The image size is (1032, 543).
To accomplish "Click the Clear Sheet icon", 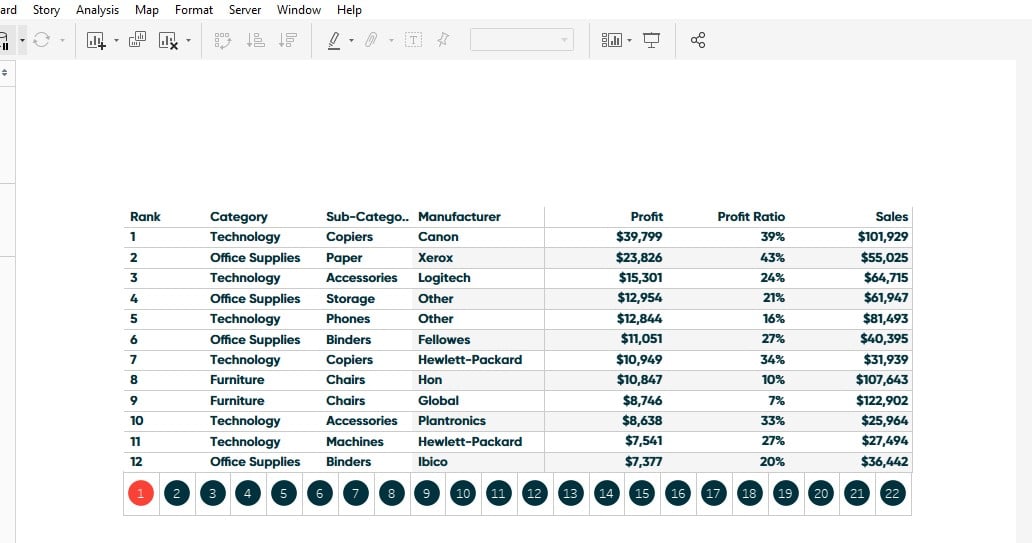I will click(x=168, y=41).
